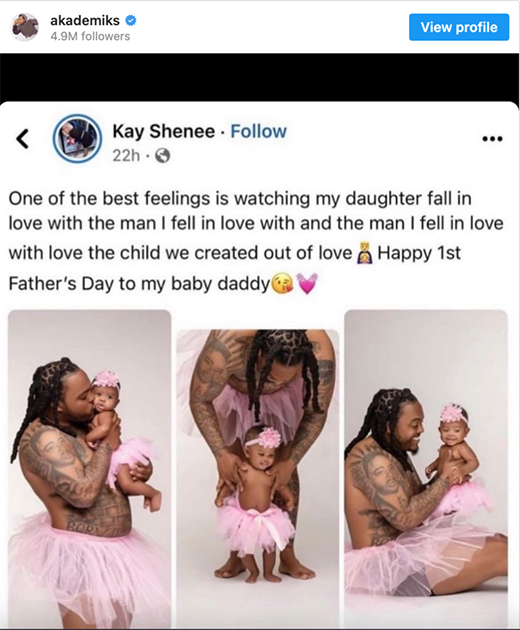The width and height of the screenshot is (520, 630).
Task: Click the blue verified badge
Action: tap(131, 20)
